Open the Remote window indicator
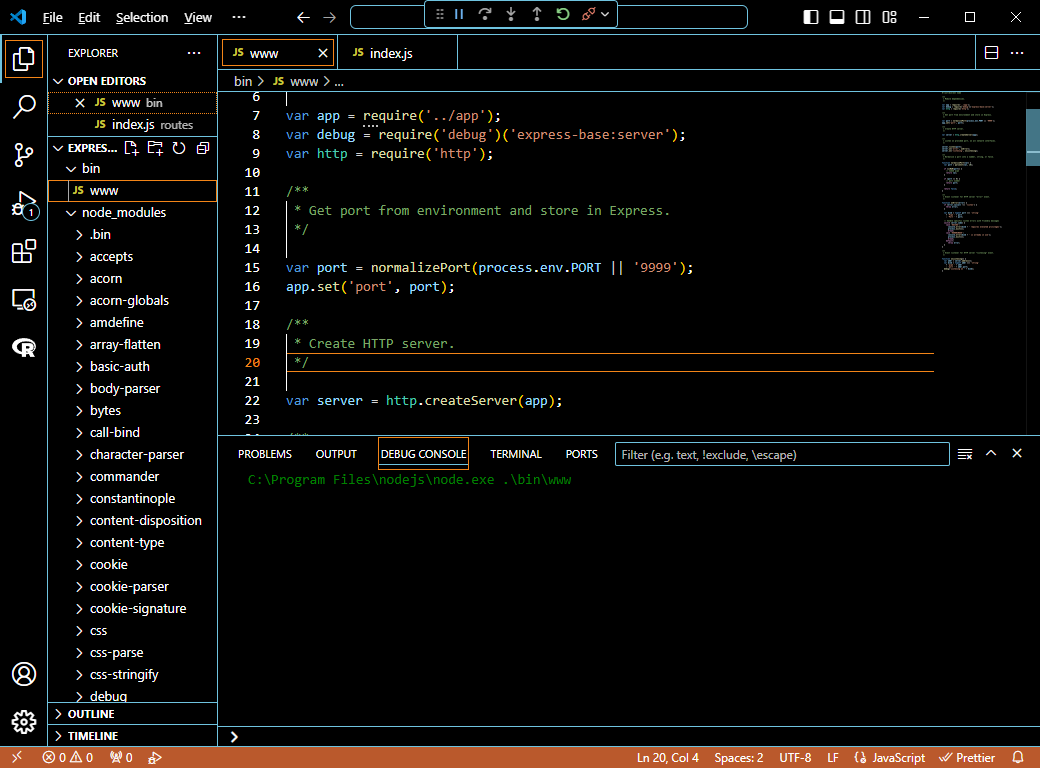The height and width of the screenshot is (768, 1040). pos(17,757)
